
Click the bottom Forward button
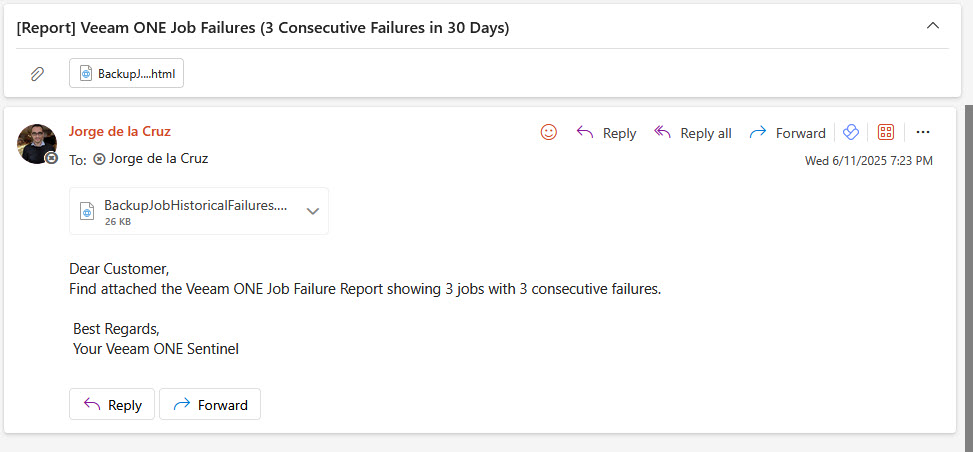(210, 404)
